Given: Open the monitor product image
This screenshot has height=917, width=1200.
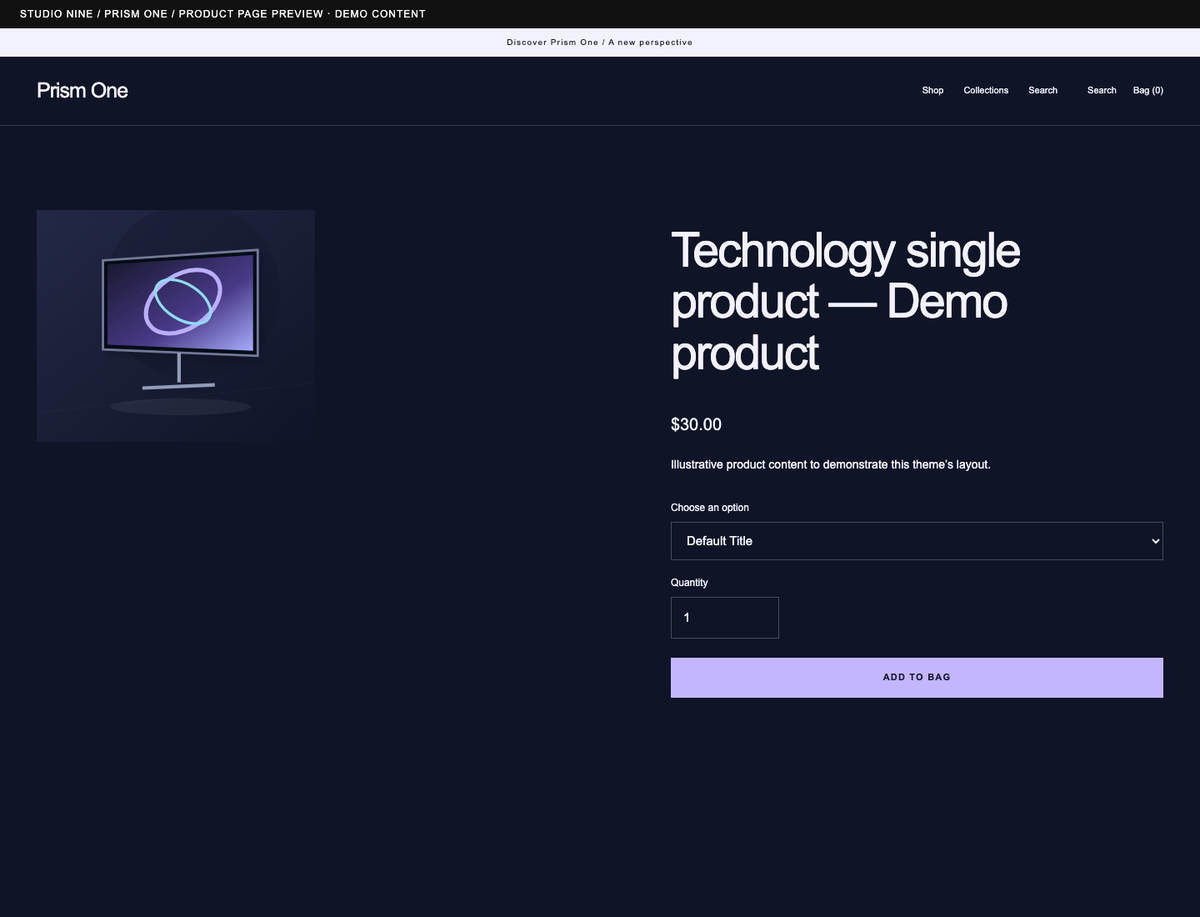Looking at the screenshot, I should (176, 326).
